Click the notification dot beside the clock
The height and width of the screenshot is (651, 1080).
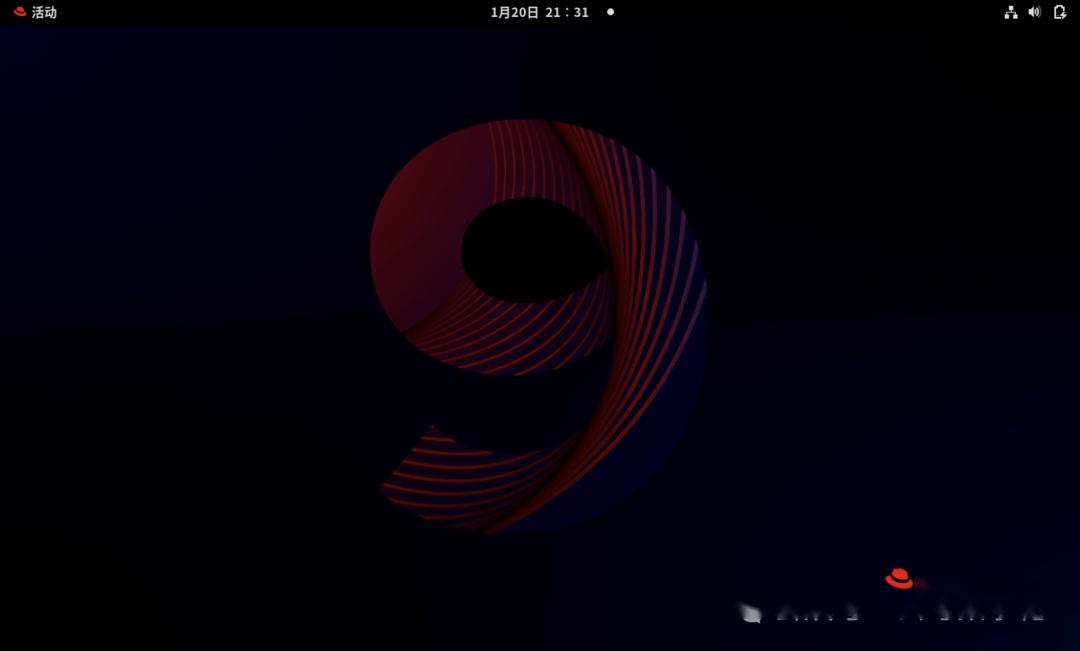pyautogui.click(x=608, y=13)
